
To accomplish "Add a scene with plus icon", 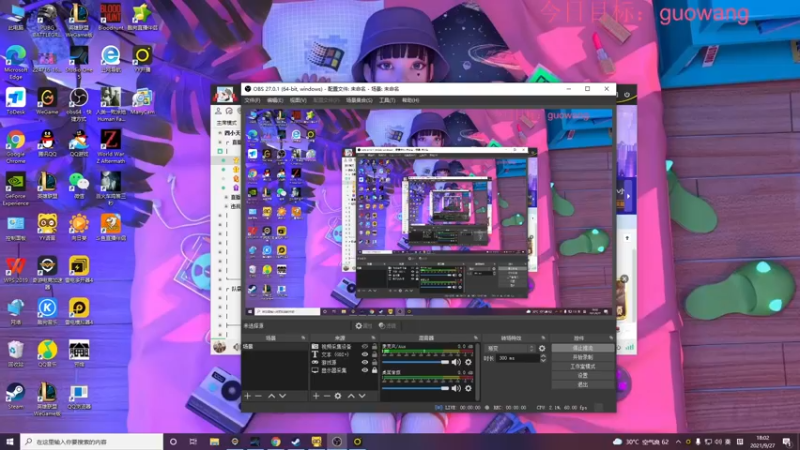I will (x=247, y=396).
